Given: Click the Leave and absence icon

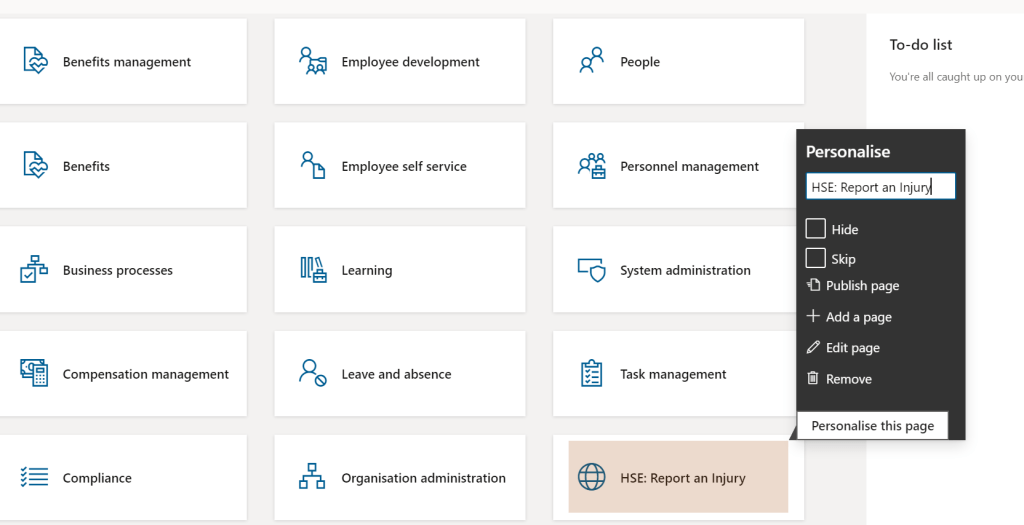Looking at the screenshot, I should (313, 374).
